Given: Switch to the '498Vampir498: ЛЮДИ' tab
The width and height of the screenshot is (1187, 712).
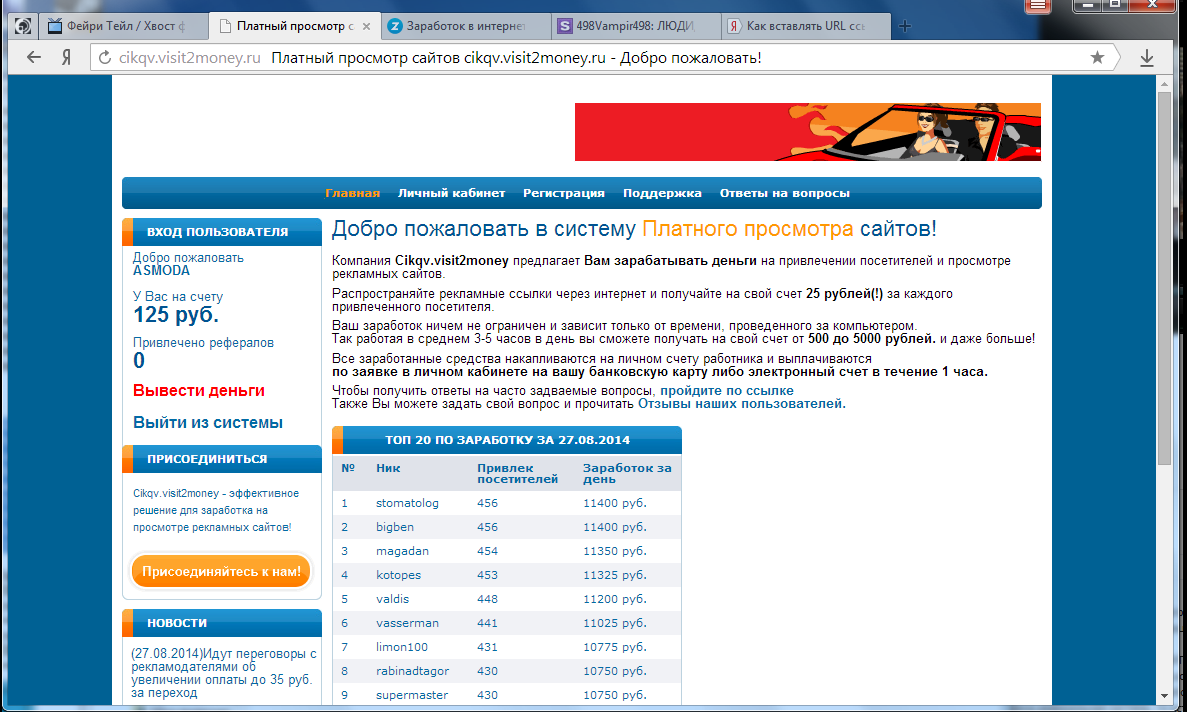Looking at the screenshot, I should tap(635, 26).
